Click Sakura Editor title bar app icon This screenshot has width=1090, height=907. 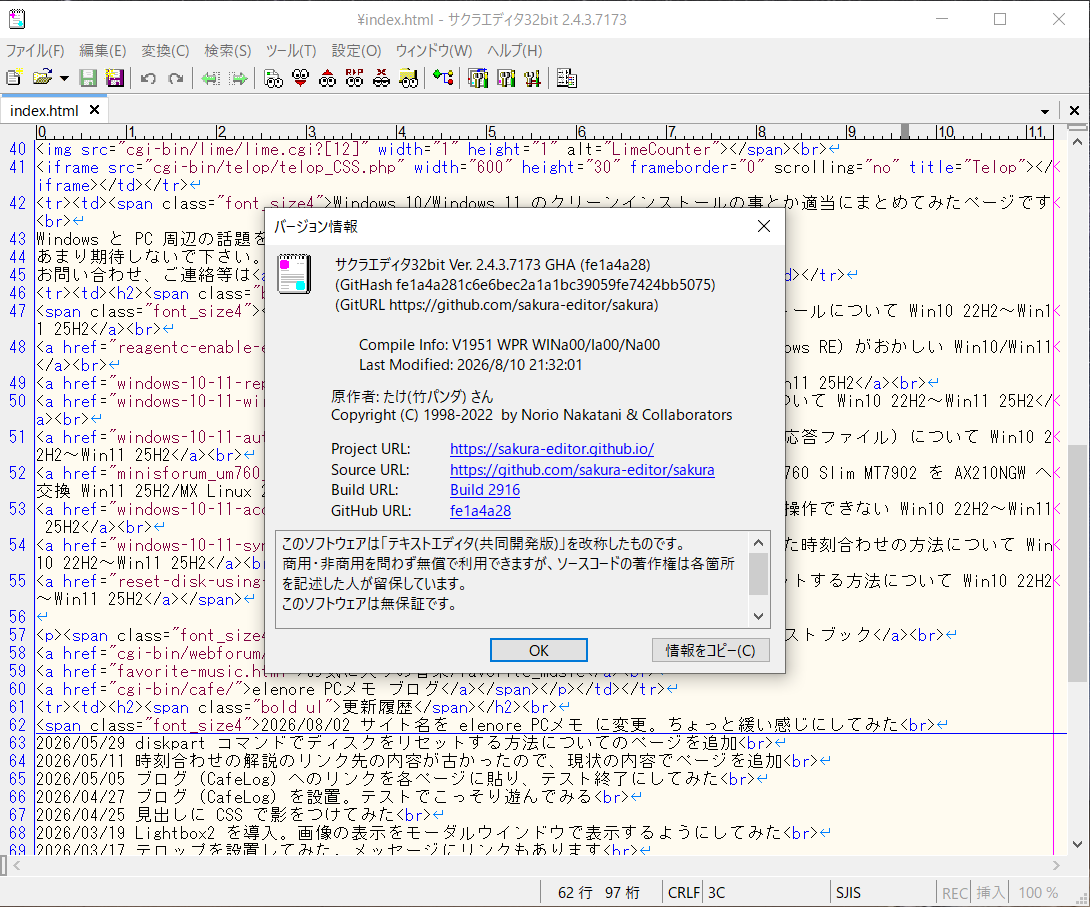(17, 19)
